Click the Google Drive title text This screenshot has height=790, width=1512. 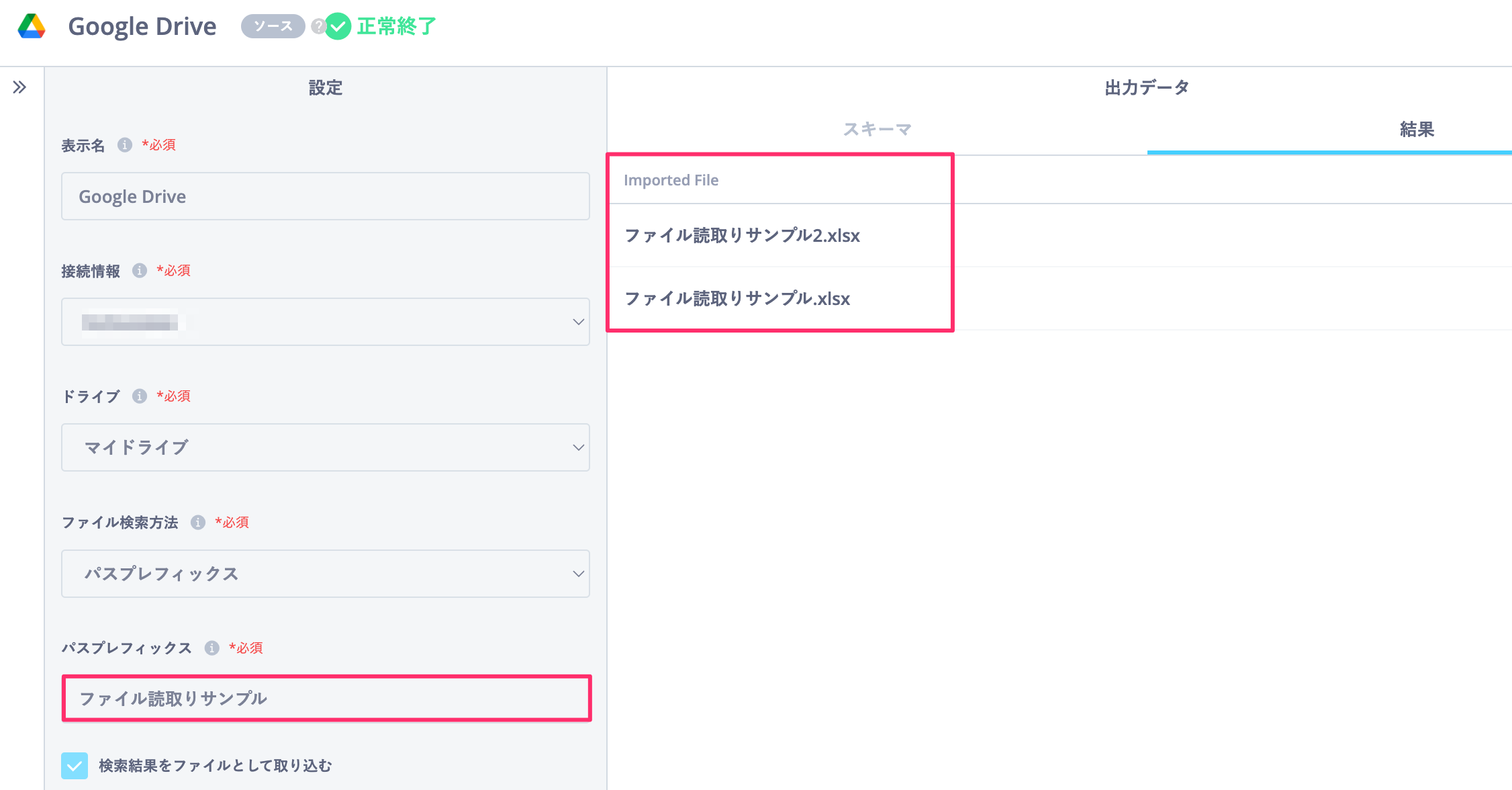pos(142,26)
